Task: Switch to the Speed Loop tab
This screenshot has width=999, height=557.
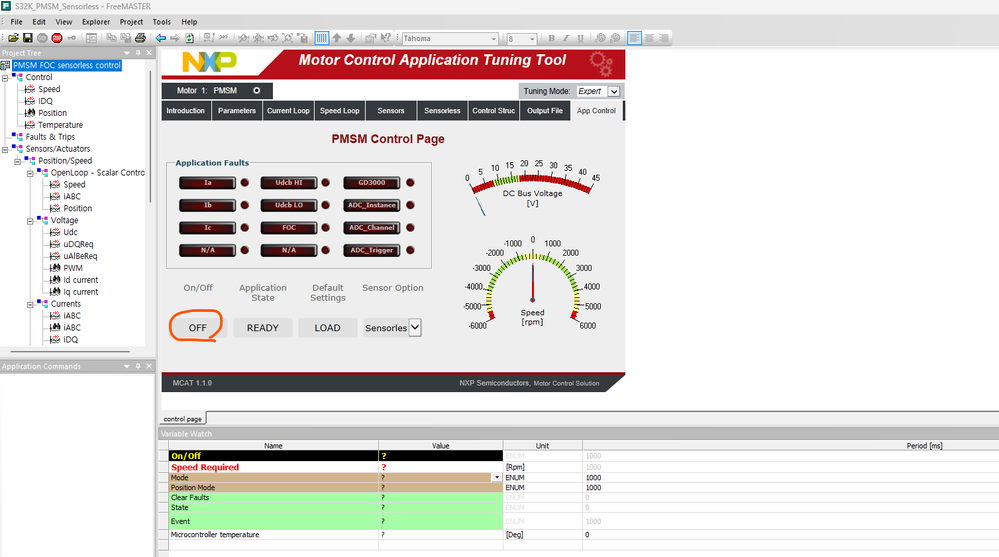Action: click(340, 110)
